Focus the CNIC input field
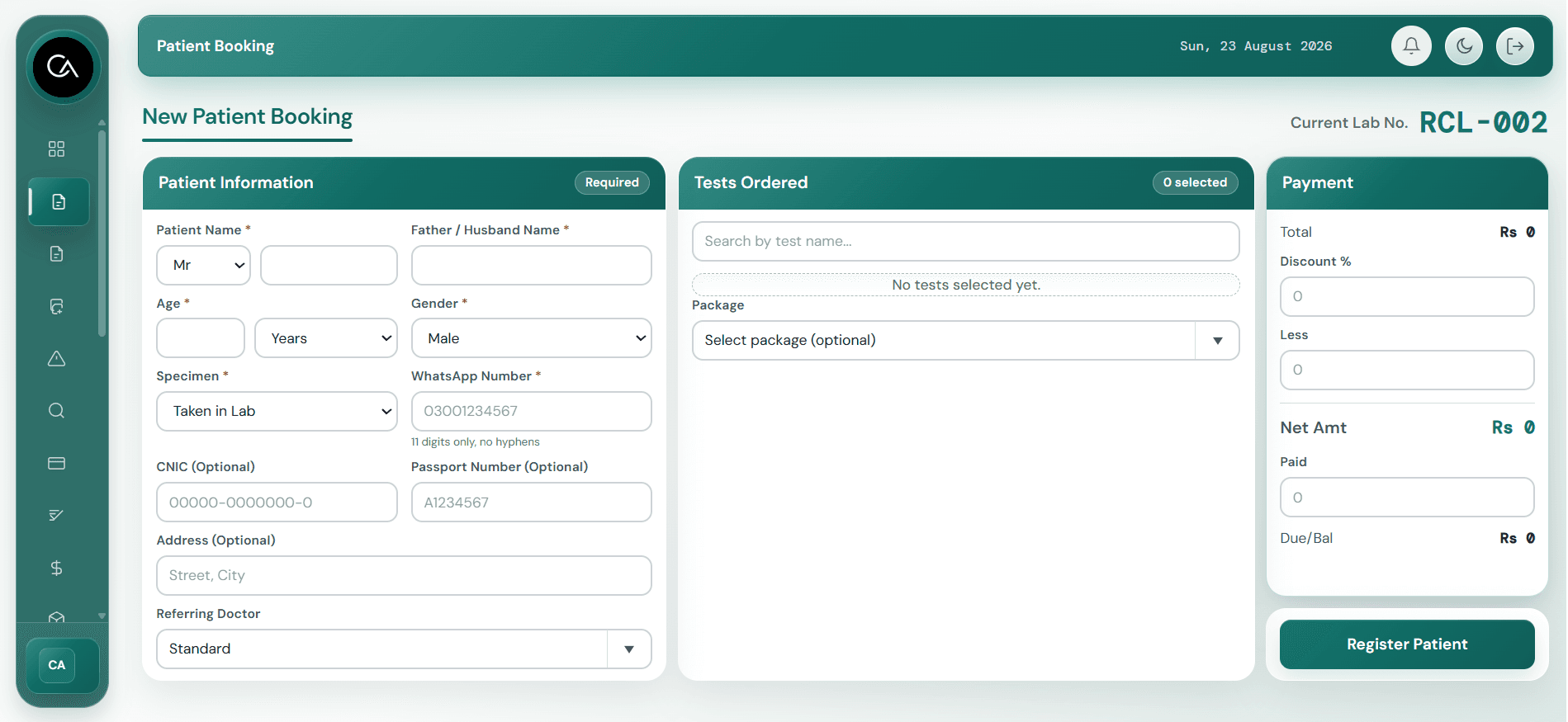The image size is (1568, 722). (x=277, y=503)
